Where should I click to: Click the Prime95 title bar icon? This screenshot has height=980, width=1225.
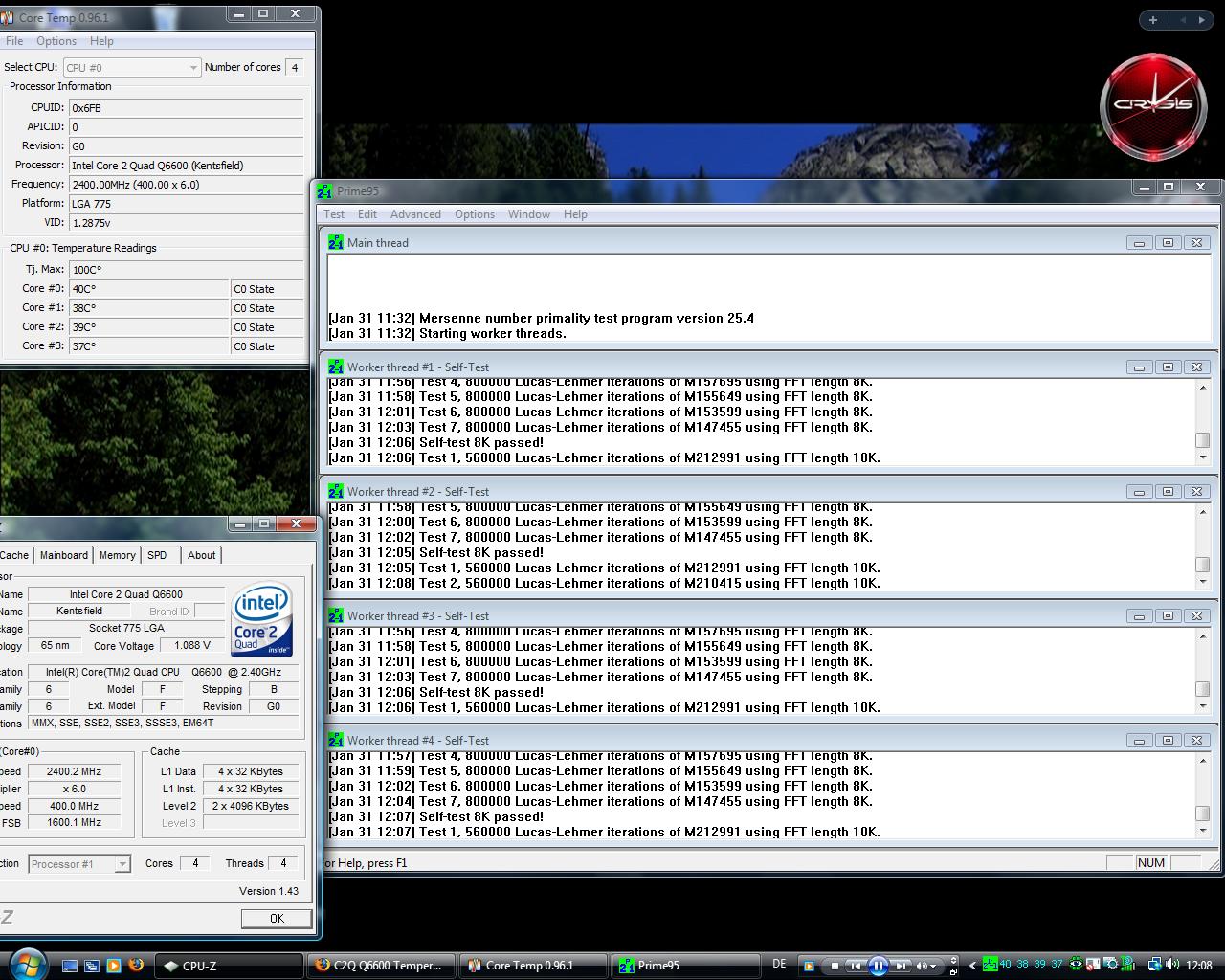[x=324, y=190]
